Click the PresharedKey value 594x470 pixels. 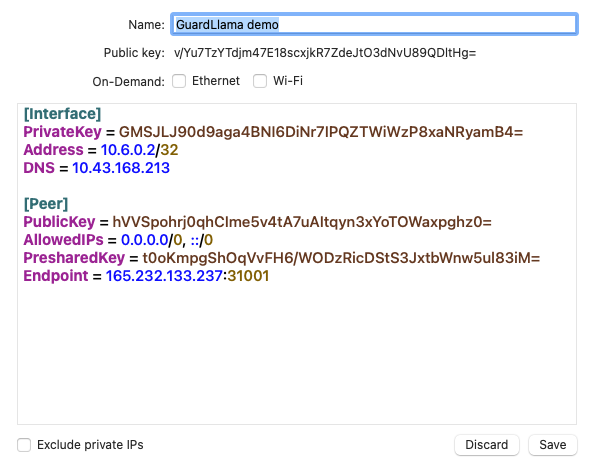tap(341, 258)
